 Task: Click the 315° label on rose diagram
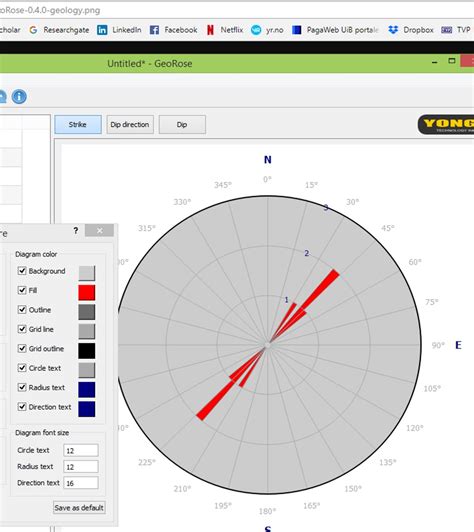tap(147, 228)
